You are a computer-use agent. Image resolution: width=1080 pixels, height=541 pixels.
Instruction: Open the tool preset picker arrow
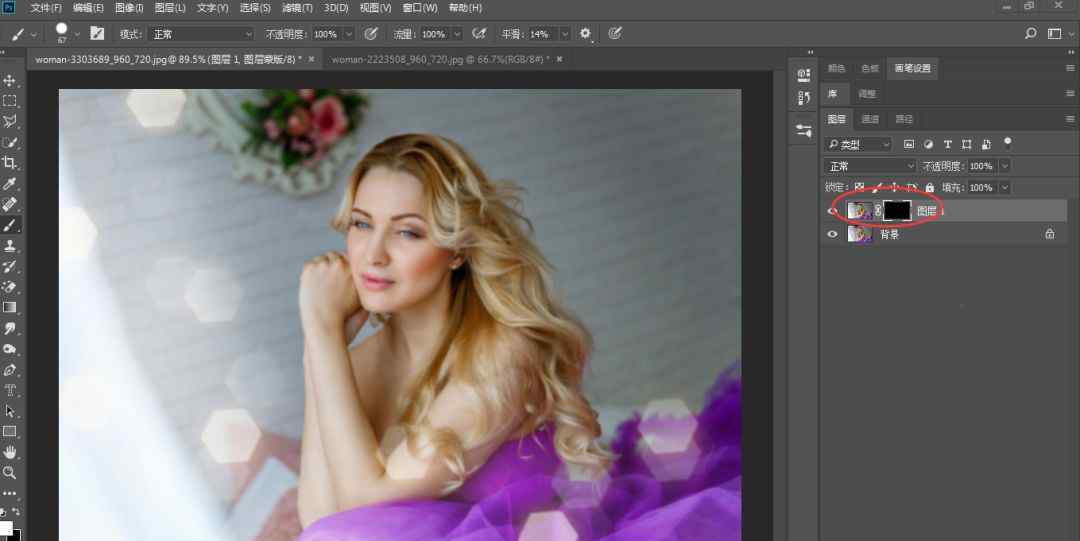34,34
